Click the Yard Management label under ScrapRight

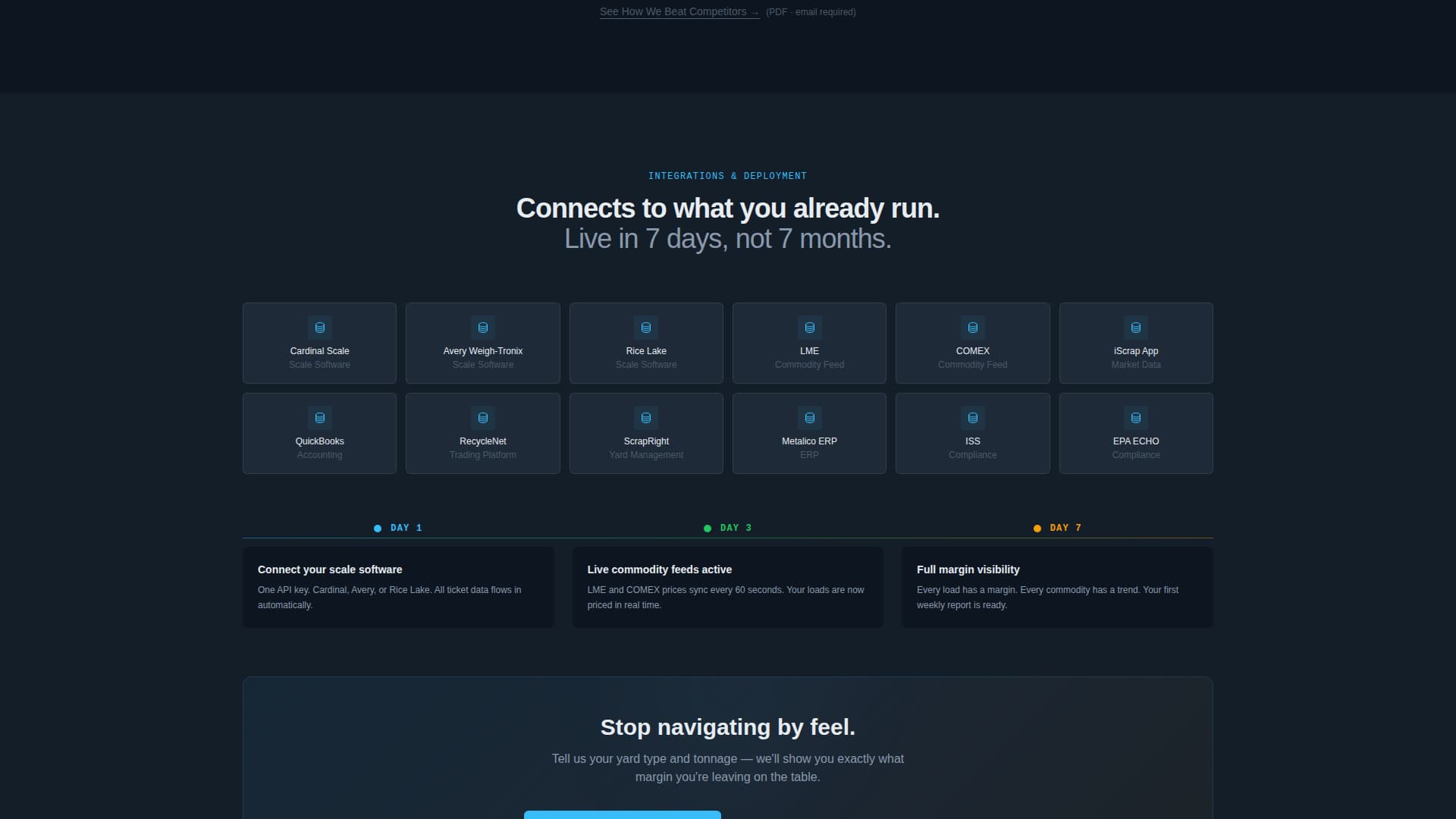[646, 455]
